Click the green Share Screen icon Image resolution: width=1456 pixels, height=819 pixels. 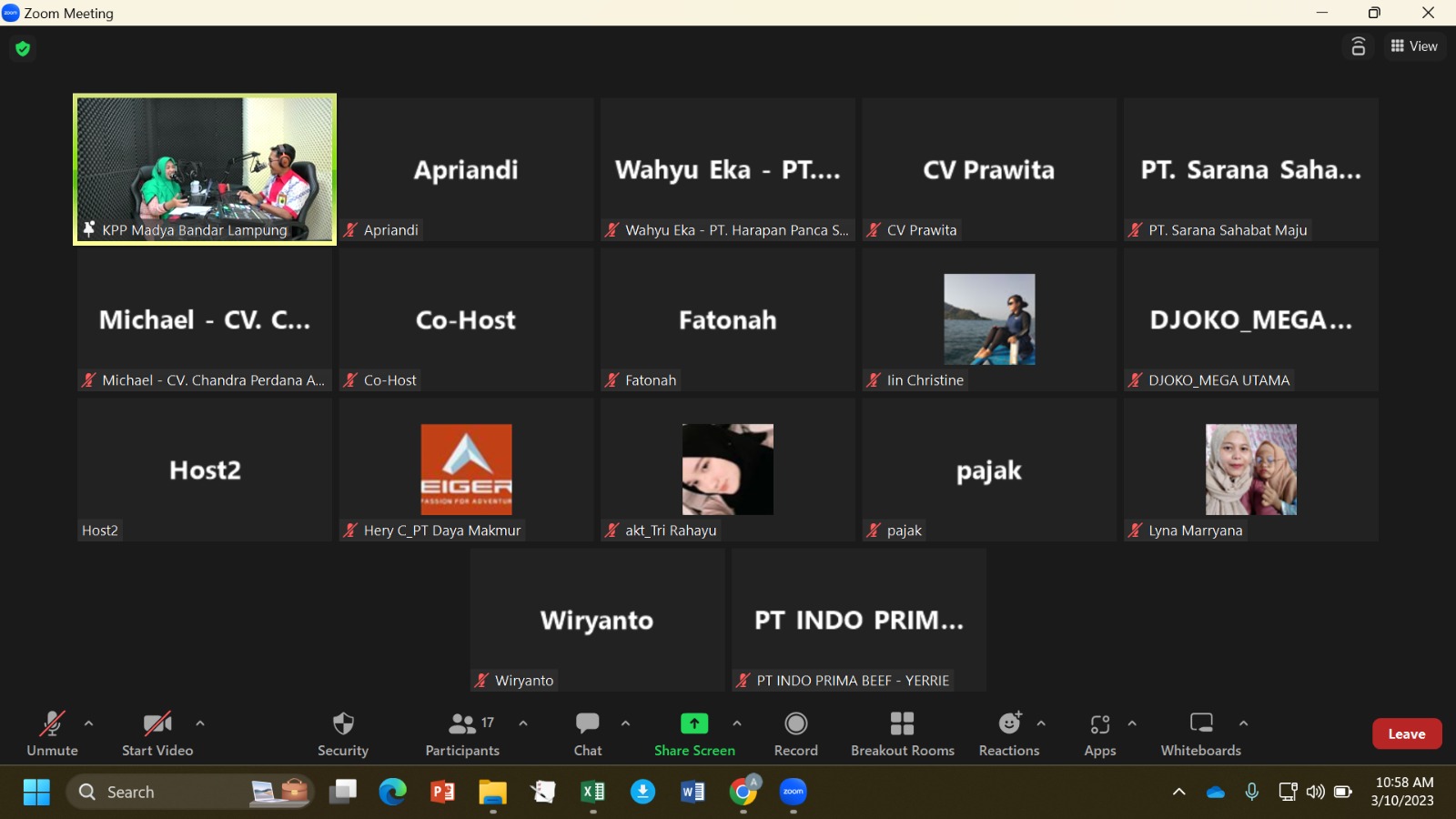click(694, 724)
